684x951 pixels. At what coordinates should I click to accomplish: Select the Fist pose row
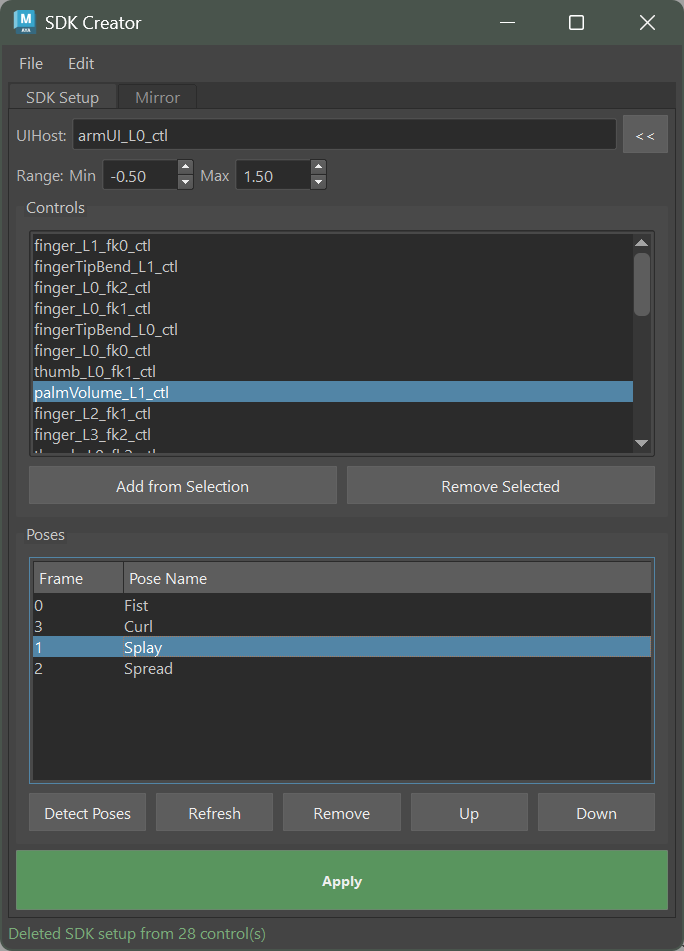coord(136,605)
